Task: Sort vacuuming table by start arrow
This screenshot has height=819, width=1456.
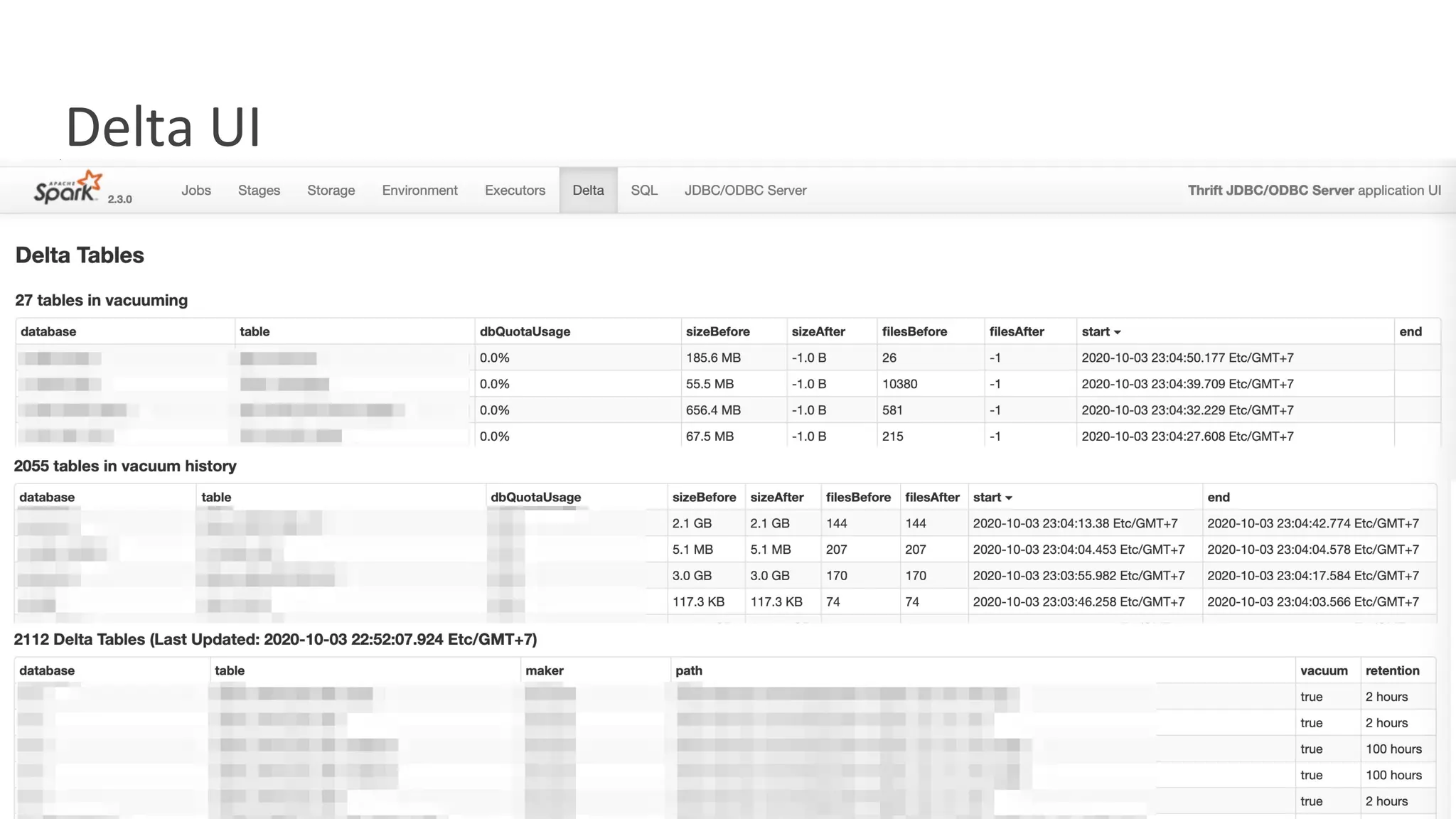Action: 1117,332
